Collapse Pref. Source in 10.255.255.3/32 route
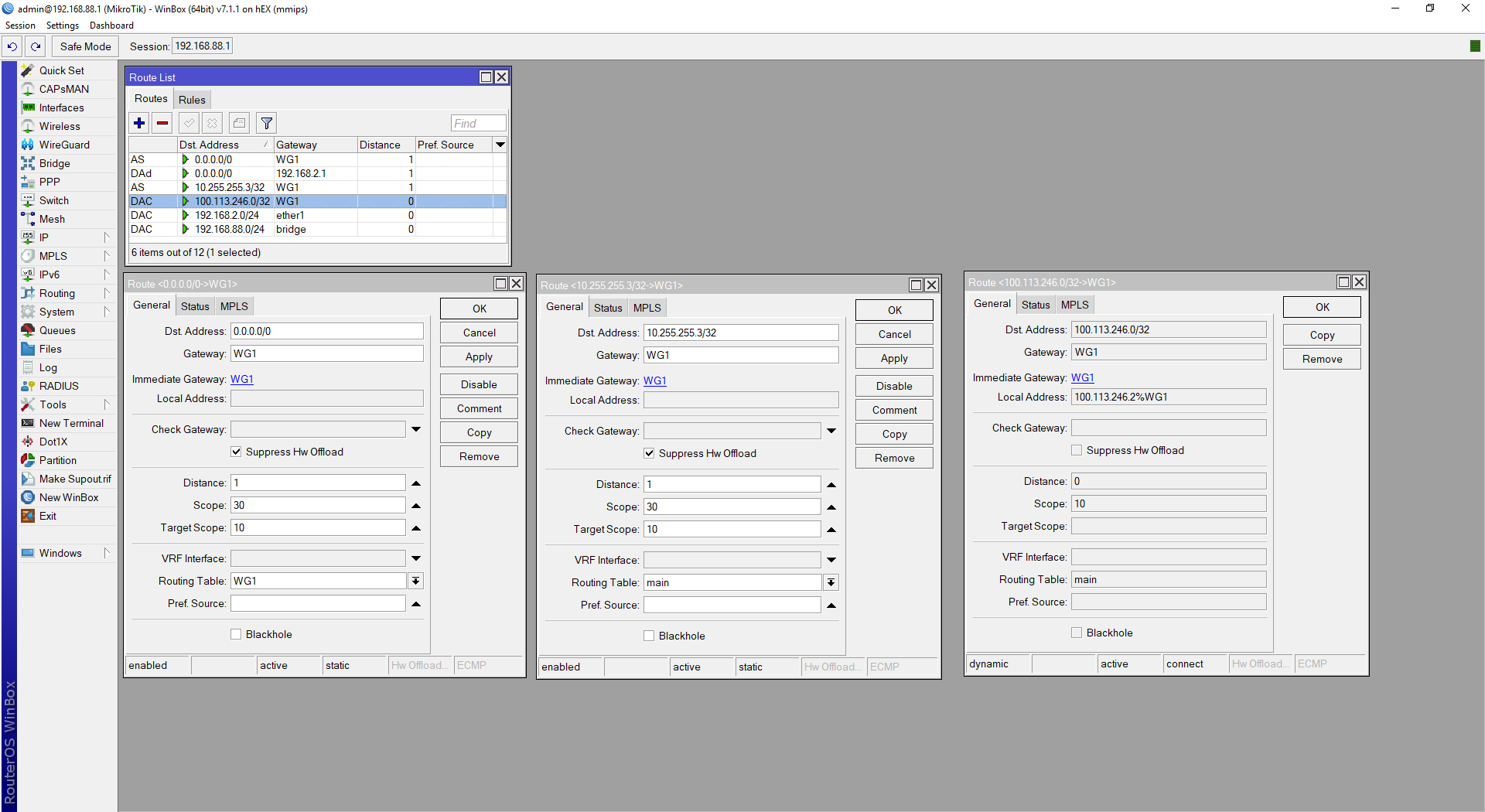This screenshot has width=1485, height=812. [831, 605]
